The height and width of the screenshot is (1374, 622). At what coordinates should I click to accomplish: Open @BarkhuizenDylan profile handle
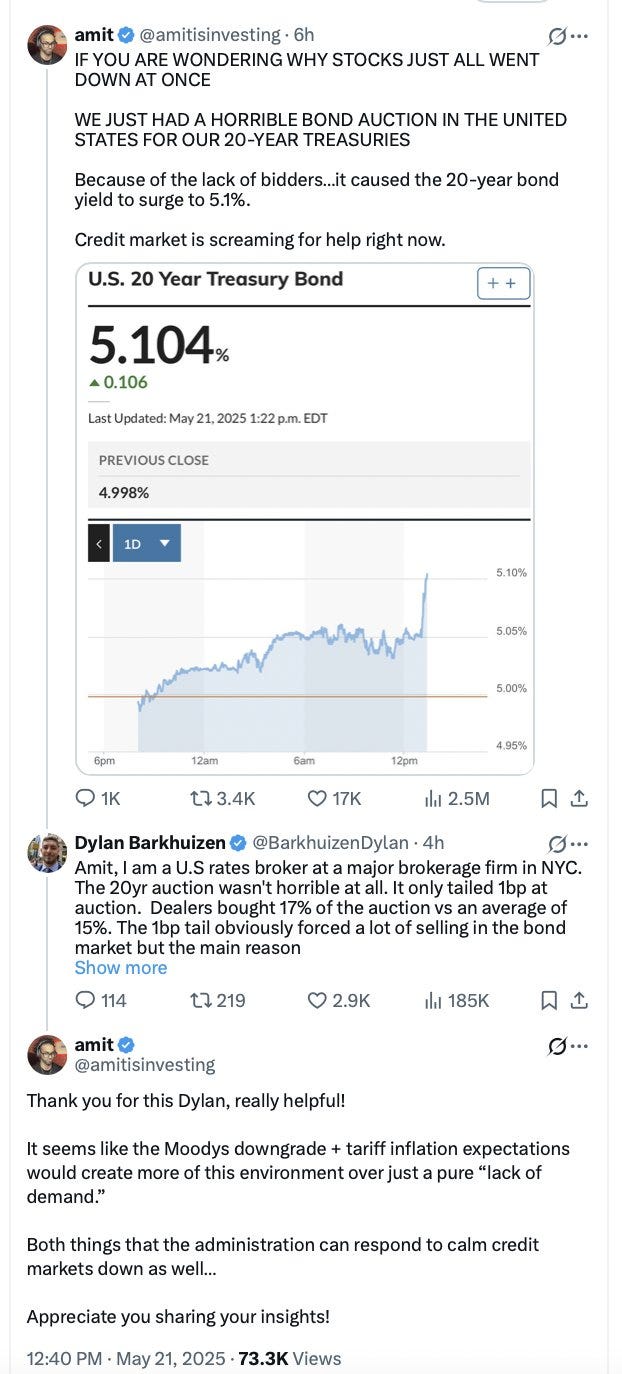point(334,843)
